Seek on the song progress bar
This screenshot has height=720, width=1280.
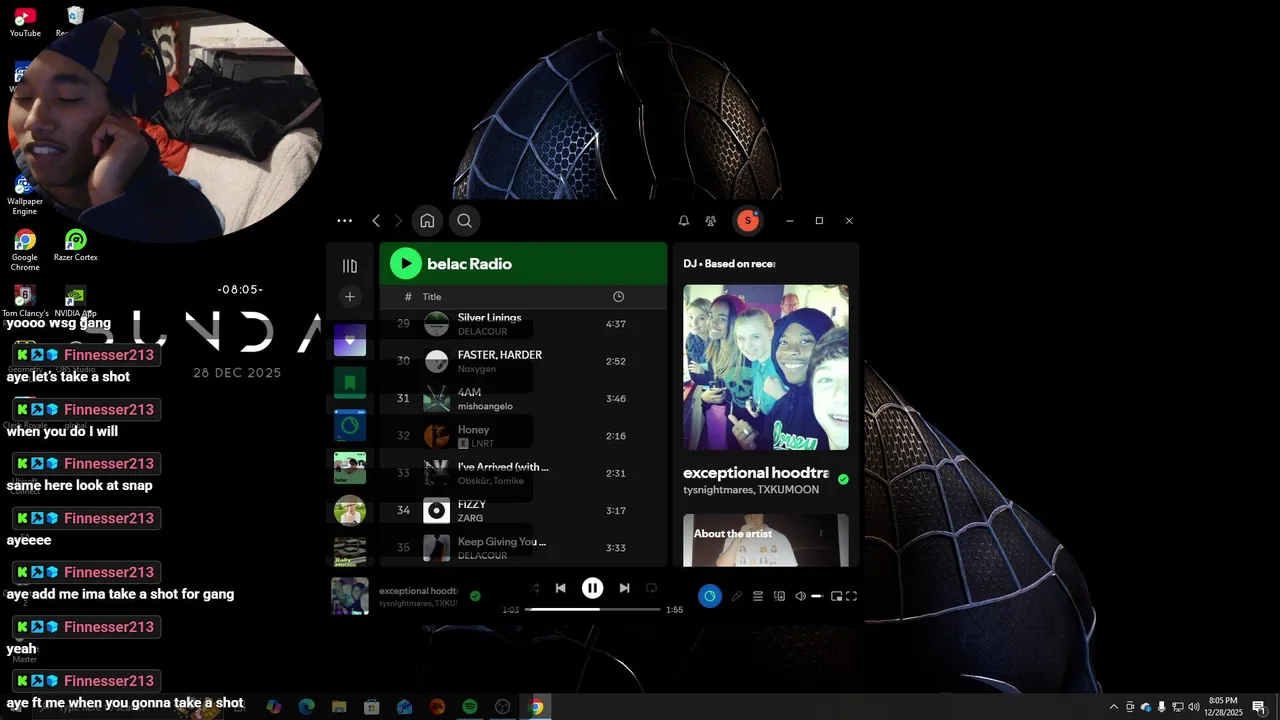click(x=593, y=609)
